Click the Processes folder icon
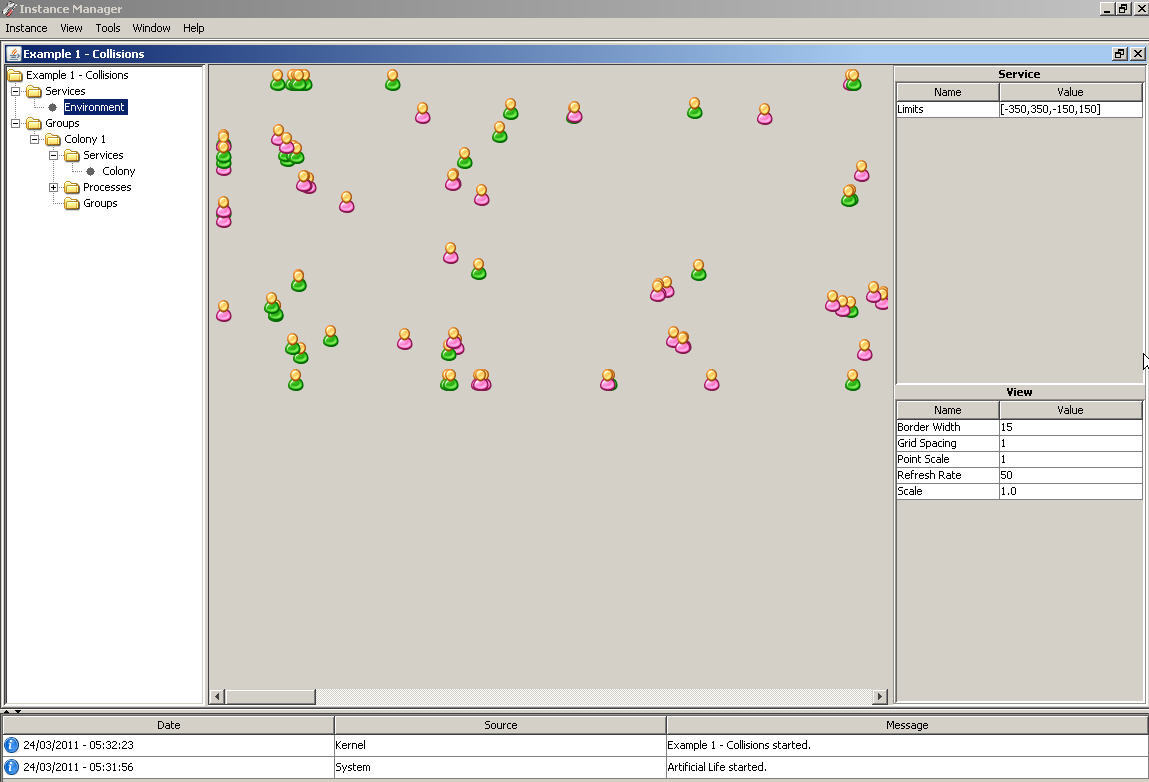The image size is (1149, 782). tap(72, 188)
